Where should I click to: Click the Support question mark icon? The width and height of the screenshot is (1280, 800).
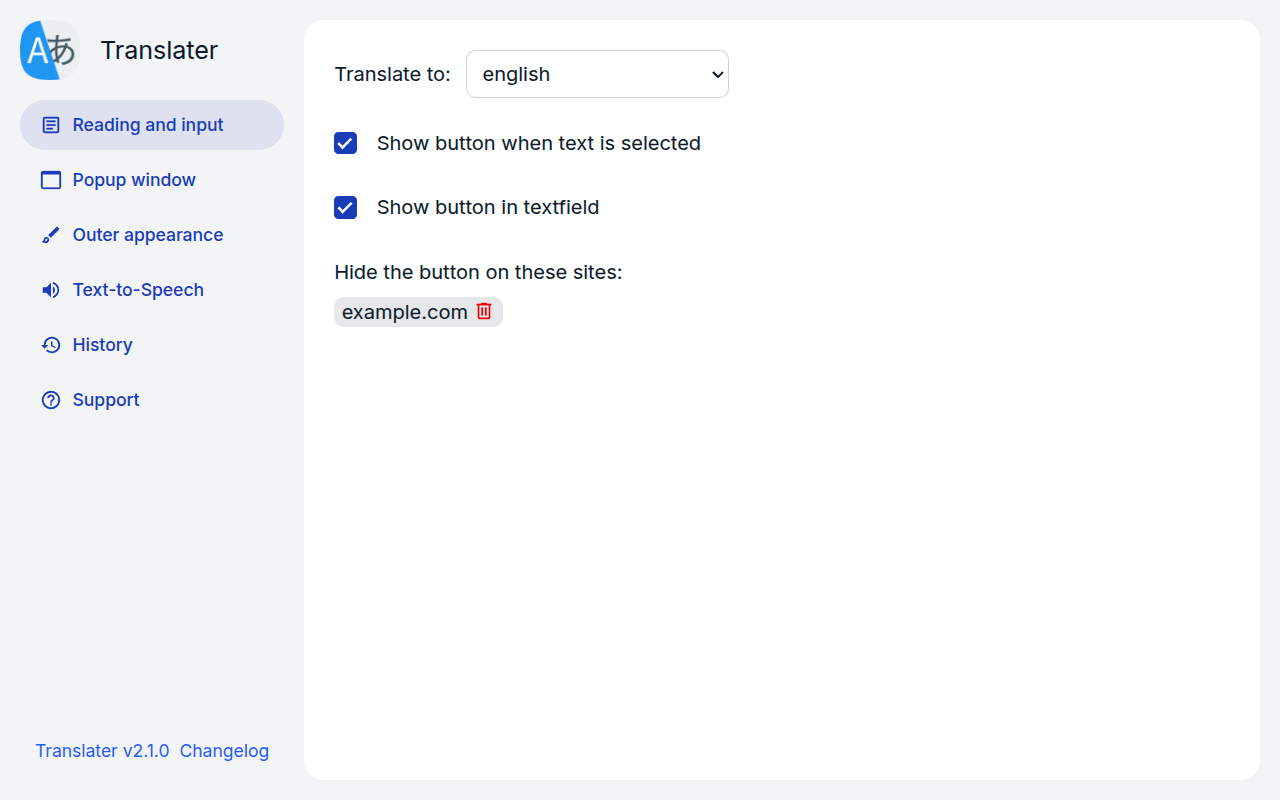[51, 400]
